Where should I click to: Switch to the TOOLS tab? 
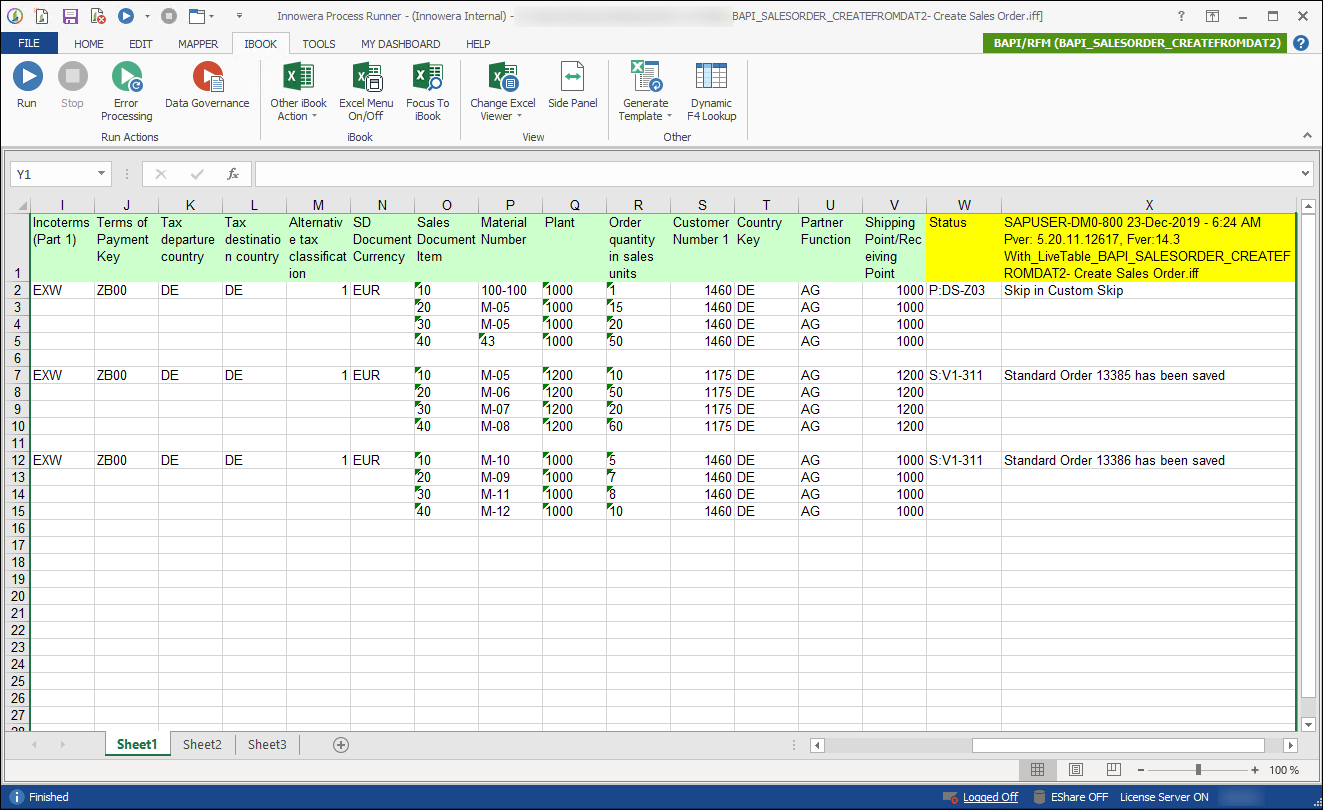click(x=319, y=44)
